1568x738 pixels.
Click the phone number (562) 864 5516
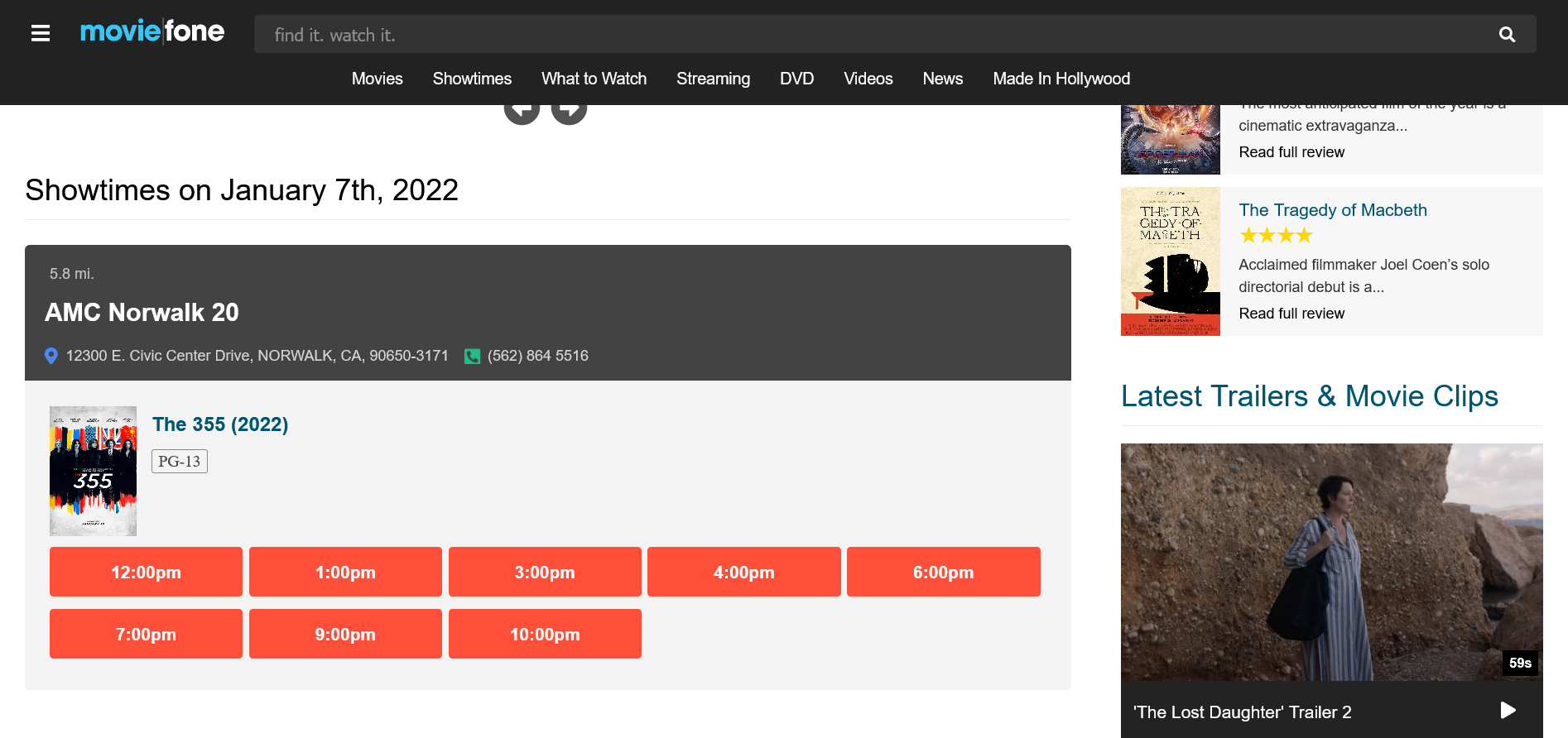click(537, 356)
